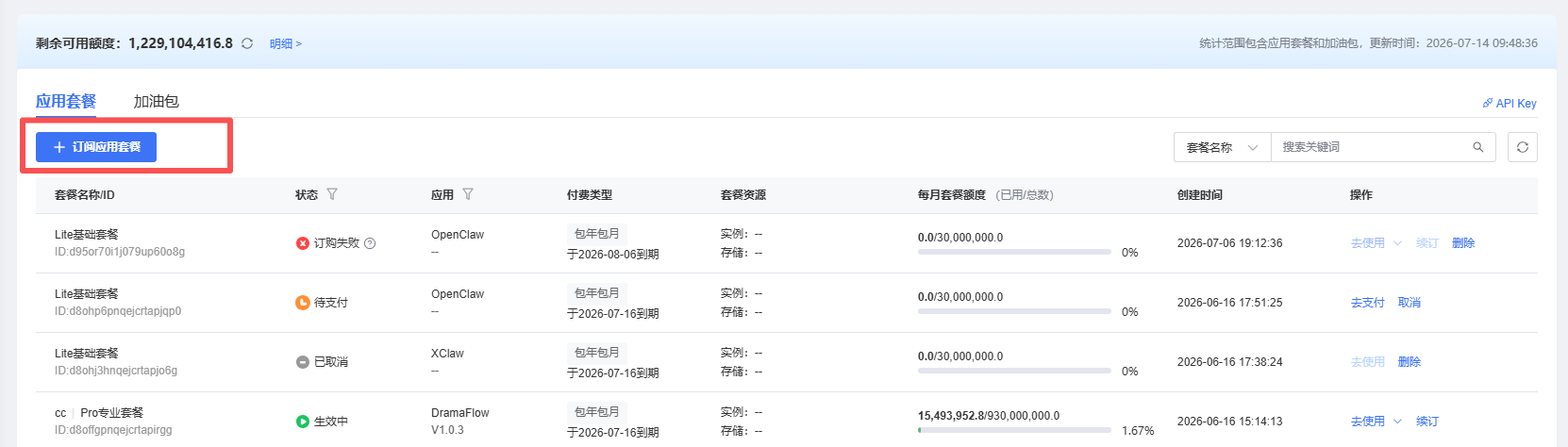Click the 包年包月 tag on the DramaFlow row

point(597,412)
